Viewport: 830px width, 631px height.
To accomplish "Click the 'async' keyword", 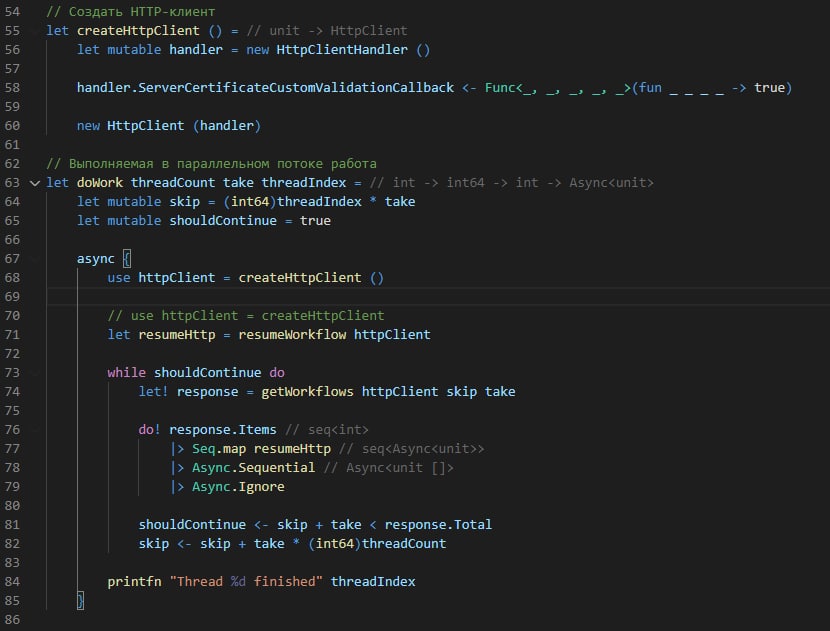I will (96, 259).
